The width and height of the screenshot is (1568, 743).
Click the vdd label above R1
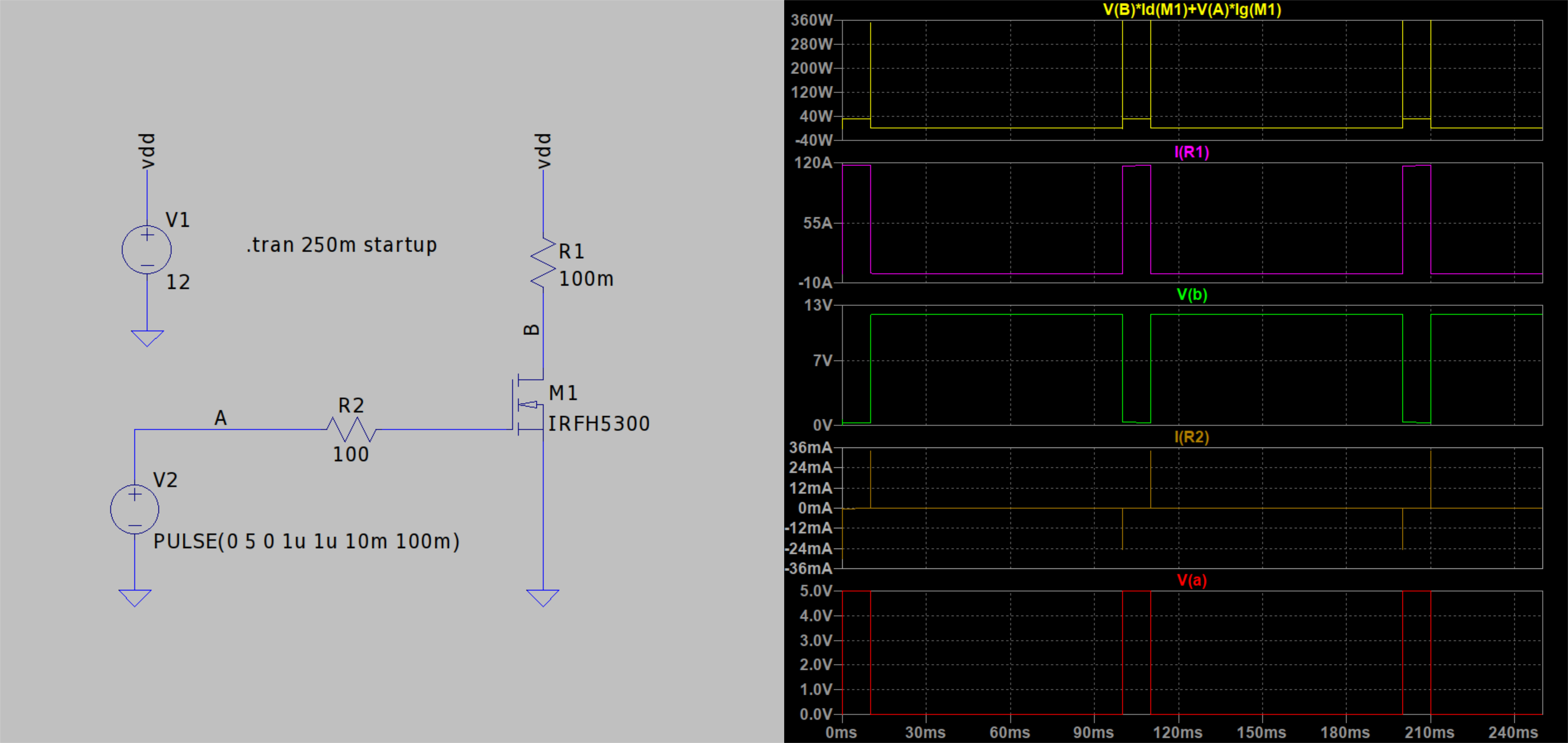(x=543, y=151)
